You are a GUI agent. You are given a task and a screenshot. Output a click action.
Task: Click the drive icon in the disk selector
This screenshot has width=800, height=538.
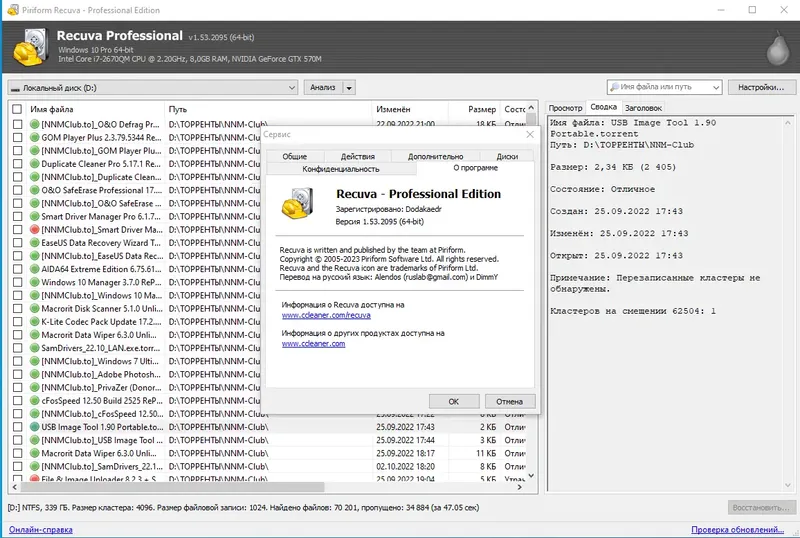(x=15, y=88)
